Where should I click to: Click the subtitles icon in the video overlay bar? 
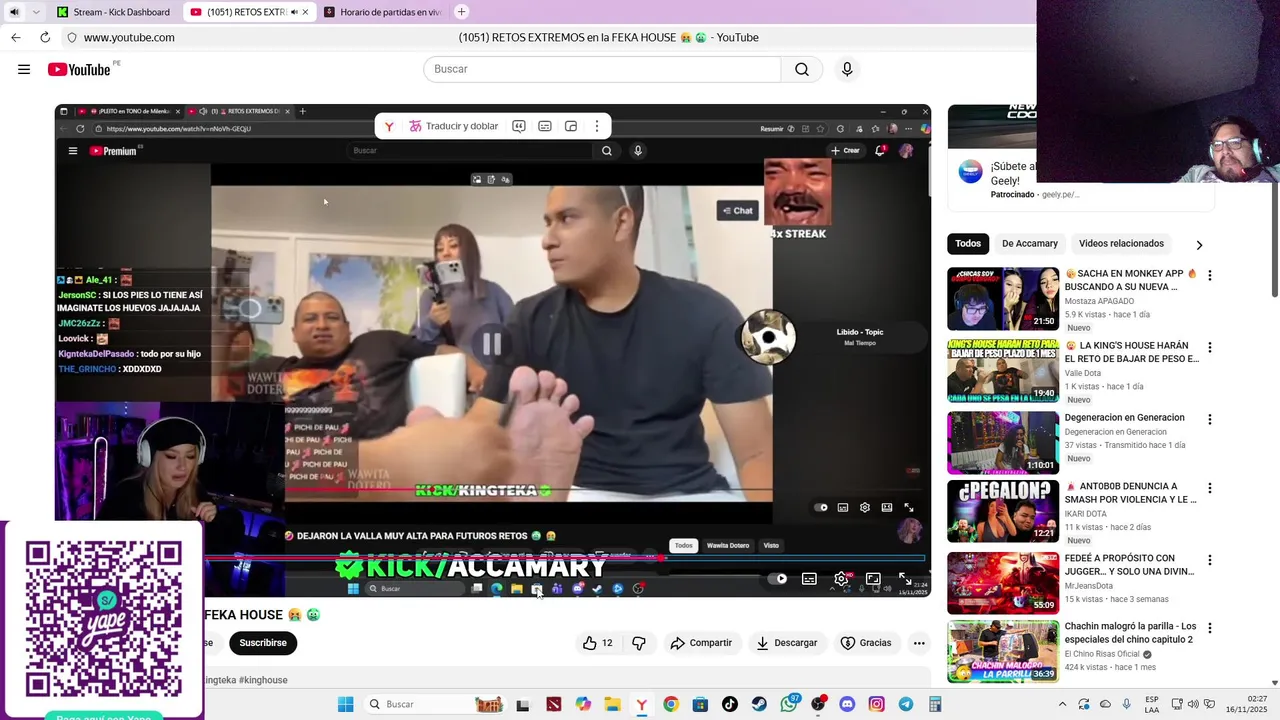[x=545, y=126]
